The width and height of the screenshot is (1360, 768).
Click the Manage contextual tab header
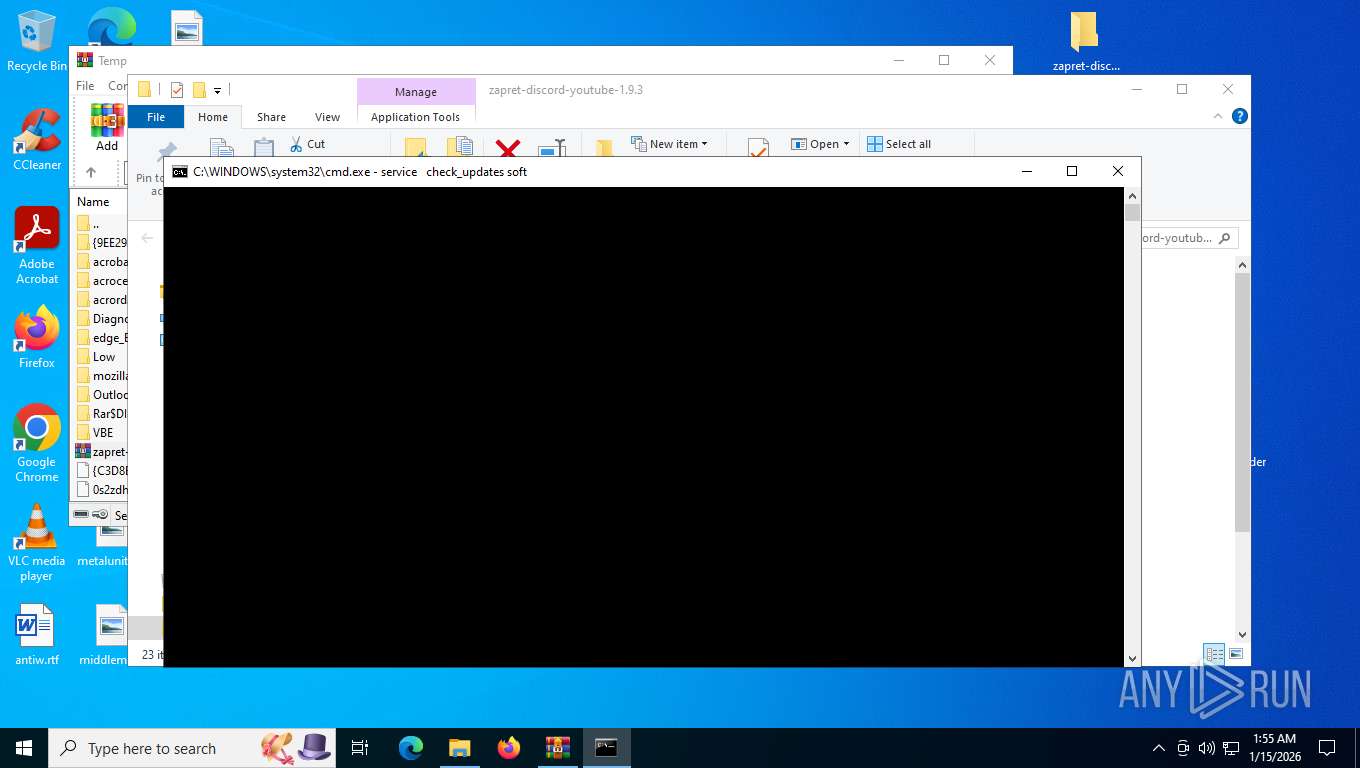[x=415, y=91]
